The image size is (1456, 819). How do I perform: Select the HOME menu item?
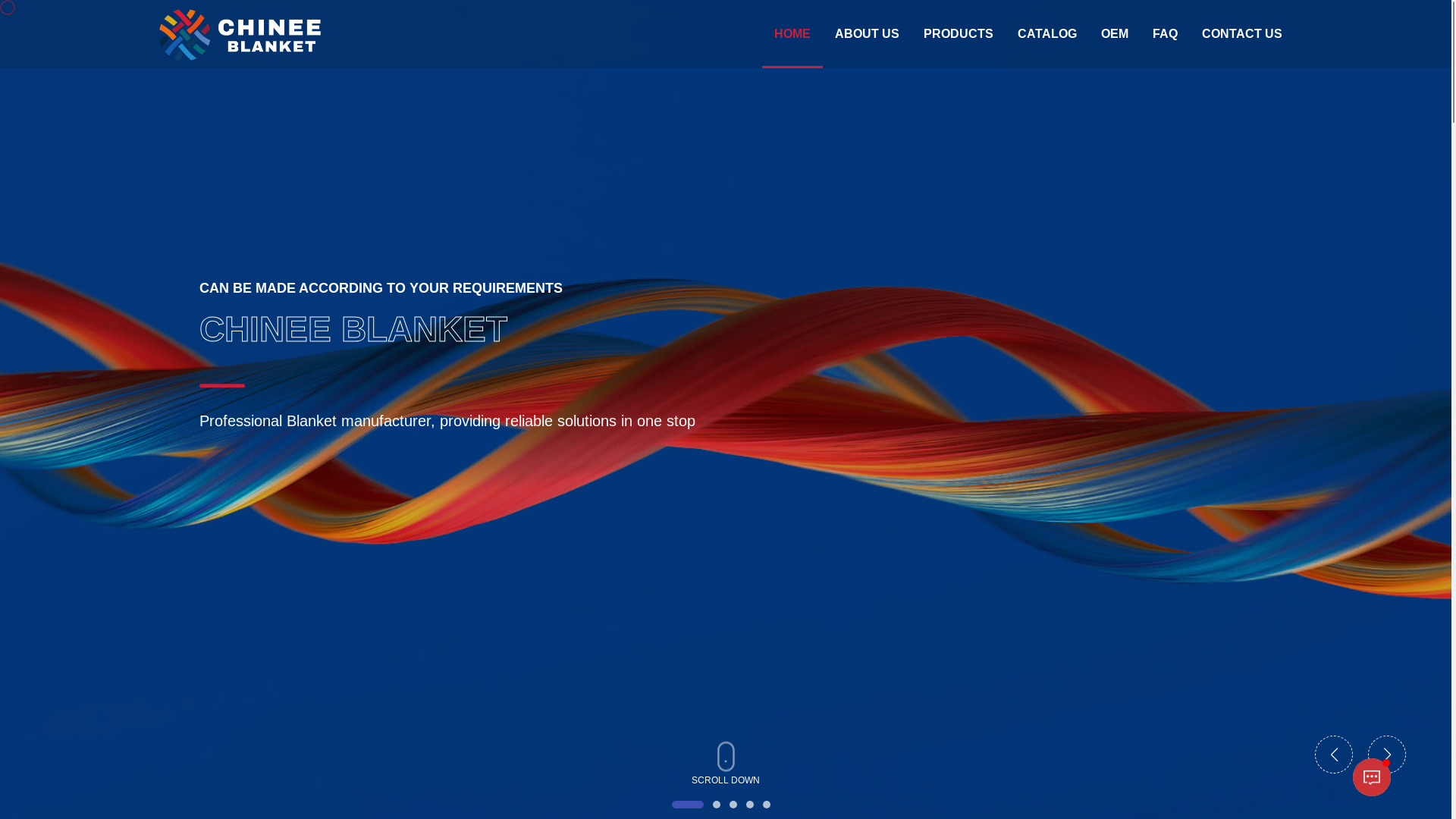pos(792,34)
